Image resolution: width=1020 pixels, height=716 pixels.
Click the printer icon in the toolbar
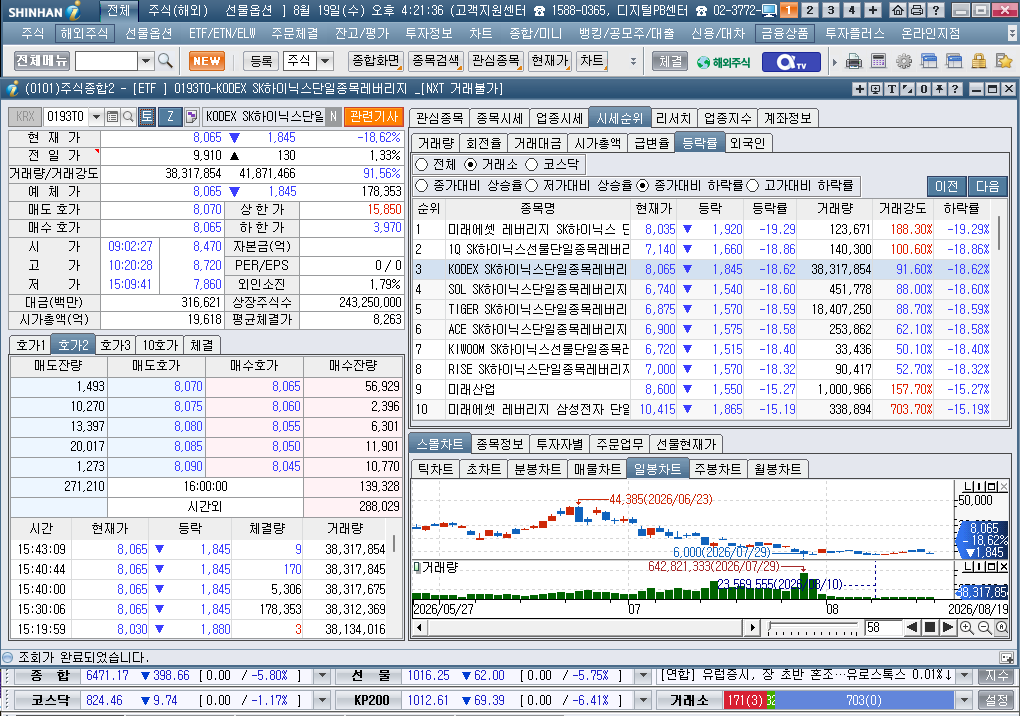853,62
